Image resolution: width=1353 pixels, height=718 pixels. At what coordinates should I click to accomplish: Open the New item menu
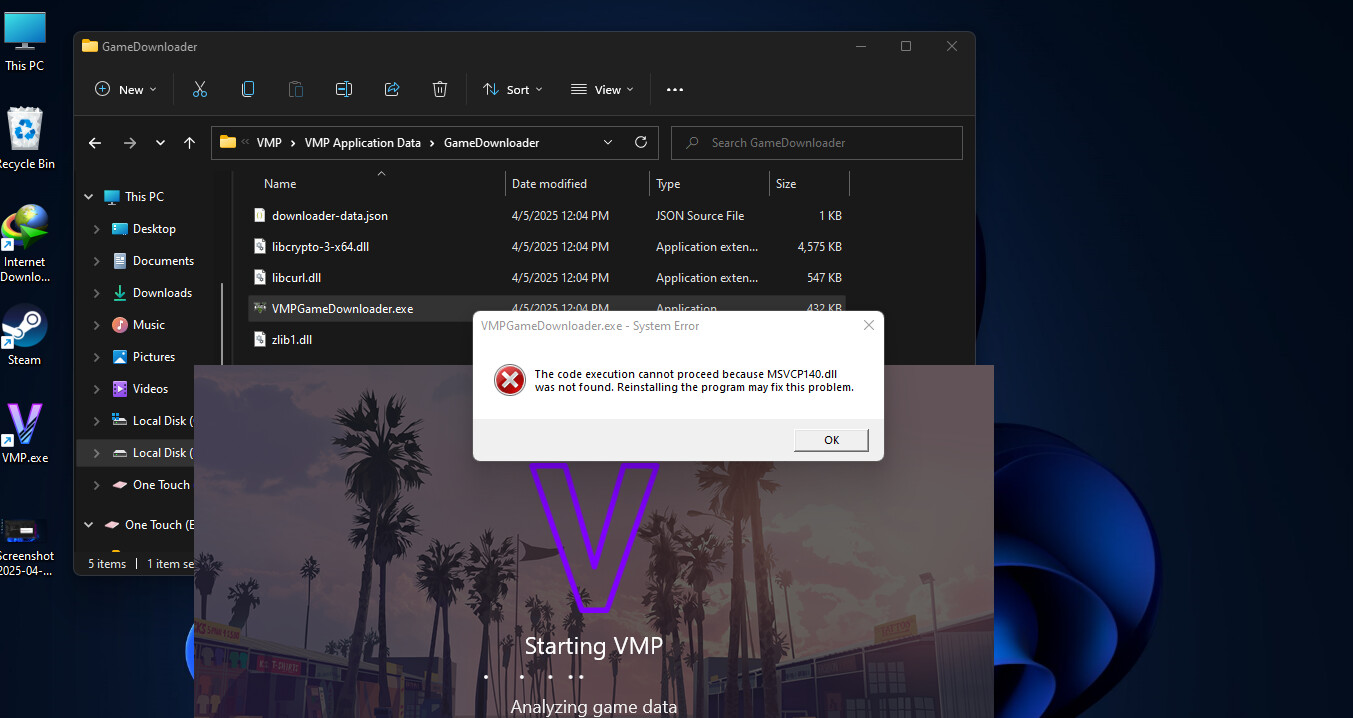[x=126, y=89]
